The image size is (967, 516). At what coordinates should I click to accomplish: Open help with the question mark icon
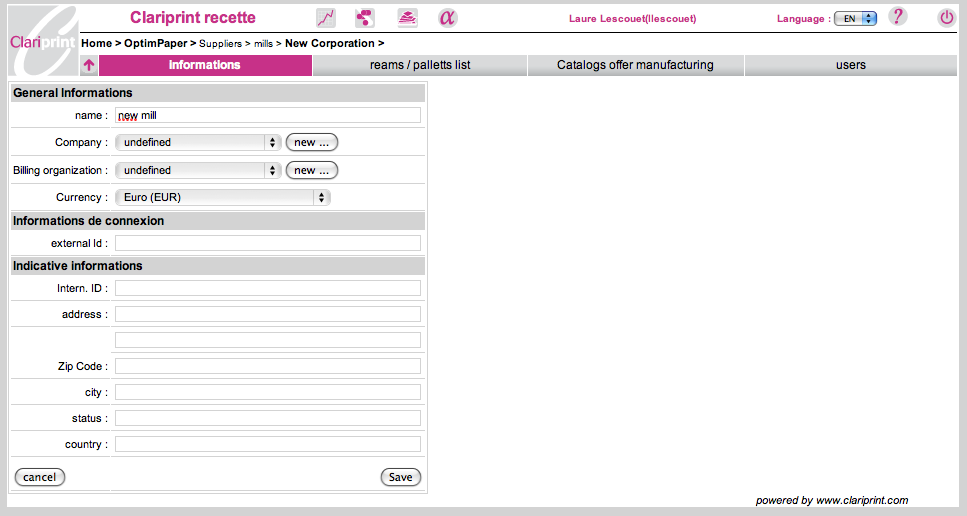coord(898,17)
